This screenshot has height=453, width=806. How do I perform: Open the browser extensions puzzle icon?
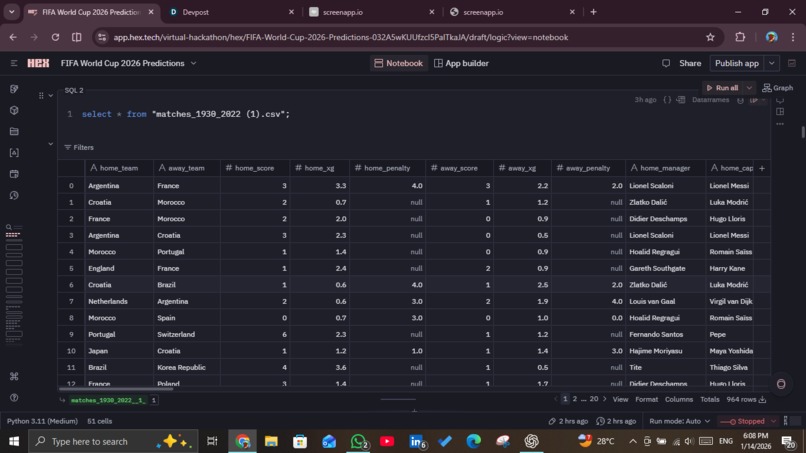[740, 37]
